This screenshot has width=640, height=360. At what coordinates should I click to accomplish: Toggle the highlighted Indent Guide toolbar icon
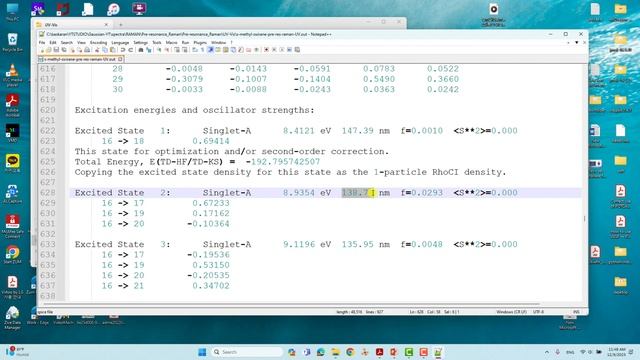211,50
